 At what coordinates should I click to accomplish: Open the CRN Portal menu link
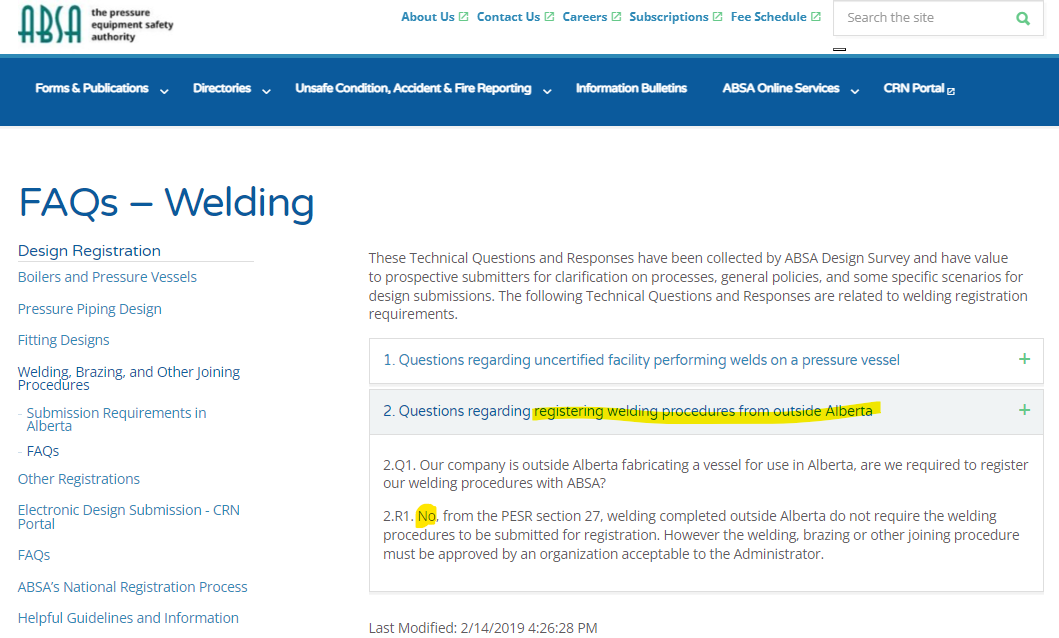pos(914,88)
